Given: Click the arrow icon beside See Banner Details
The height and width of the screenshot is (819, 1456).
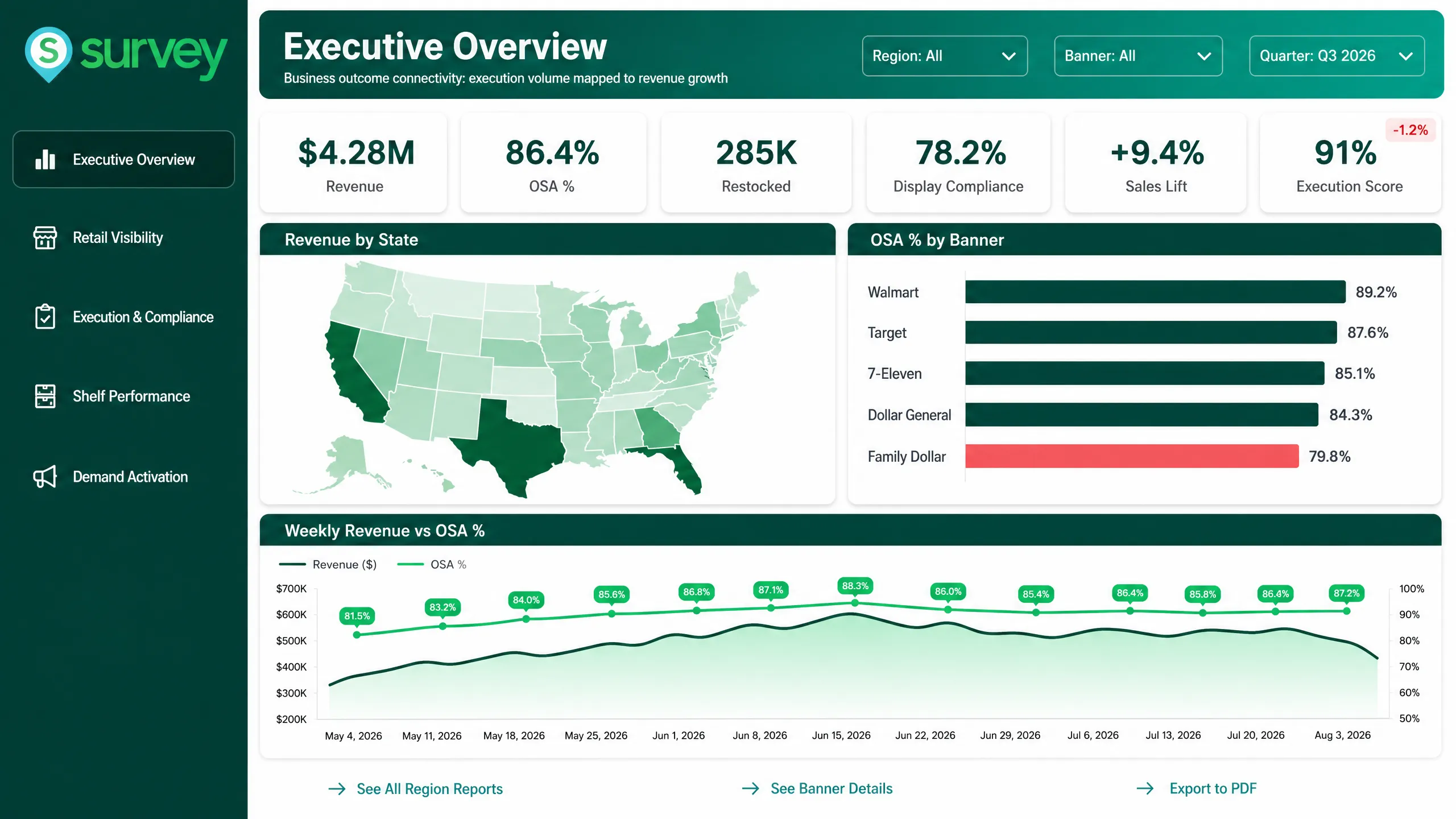Looking at the screenshot, I should pos(751,788).
